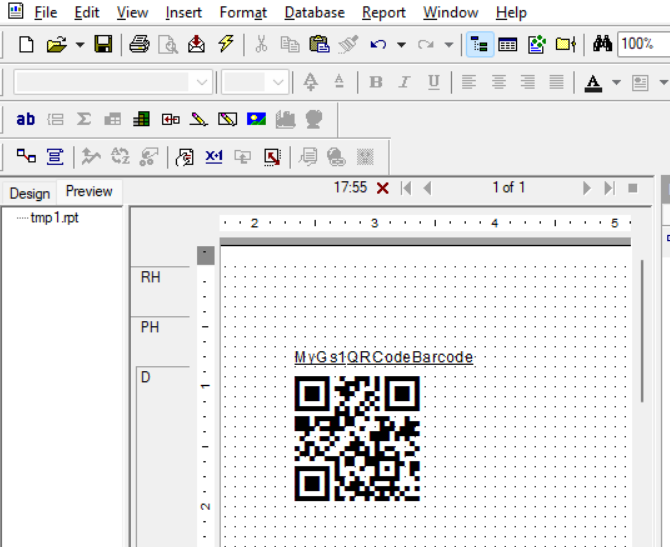Insert Text Object with ab icon
This screenshot has height=547, width=670.
[25, 119]
